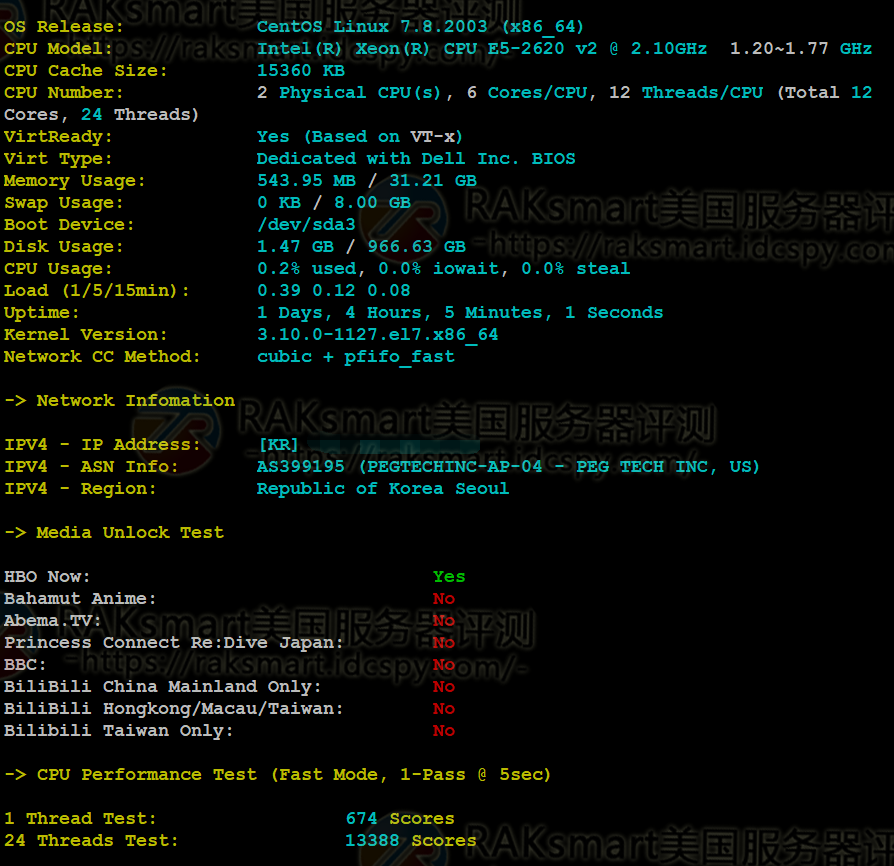Image resolution: width=894 pixels, height=866 pixels.
Task: Click "Dedicated with Dell Inc. BIOS" text
Action: click(x=416, y=158)
